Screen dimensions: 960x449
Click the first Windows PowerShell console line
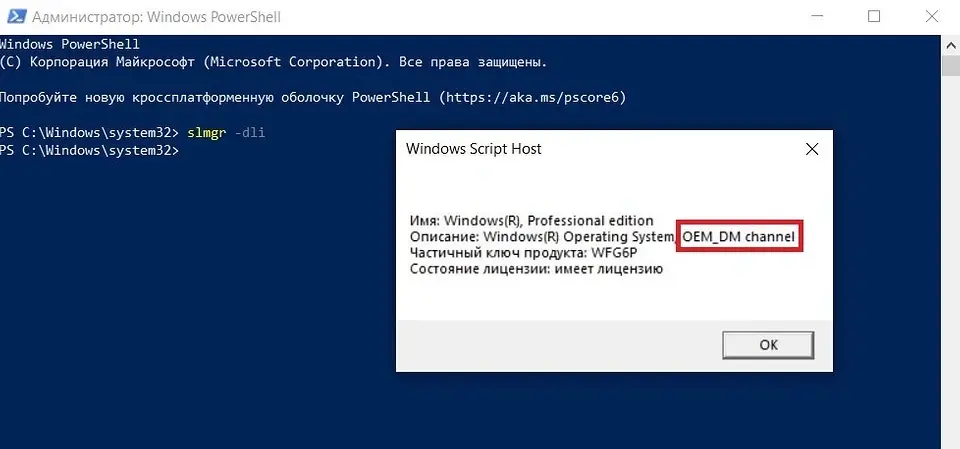(69, 45)
